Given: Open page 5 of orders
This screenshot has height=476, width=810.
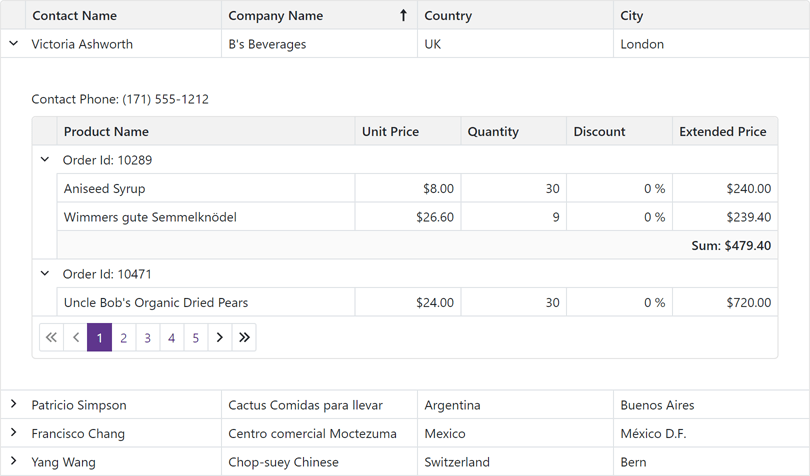Looking at the screenshot, I should 196,338.
